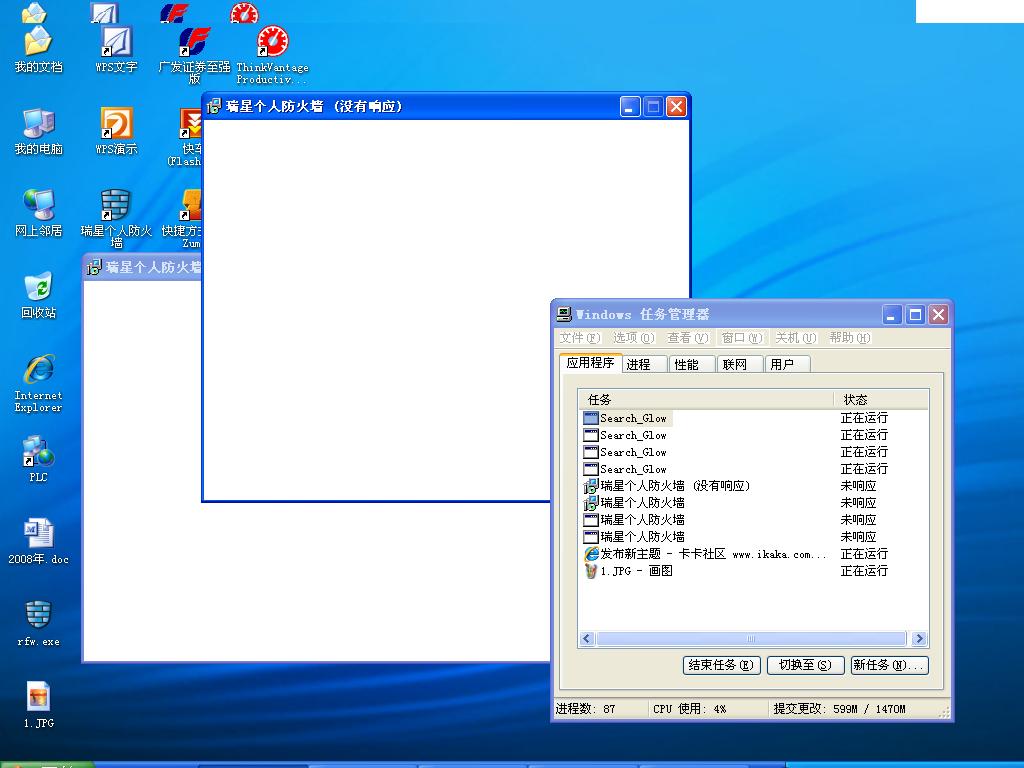Image resolution: width=1024 pixels, height=768 pixels.
Task: Sort the task list by 状态 column header
Action: 881,400
